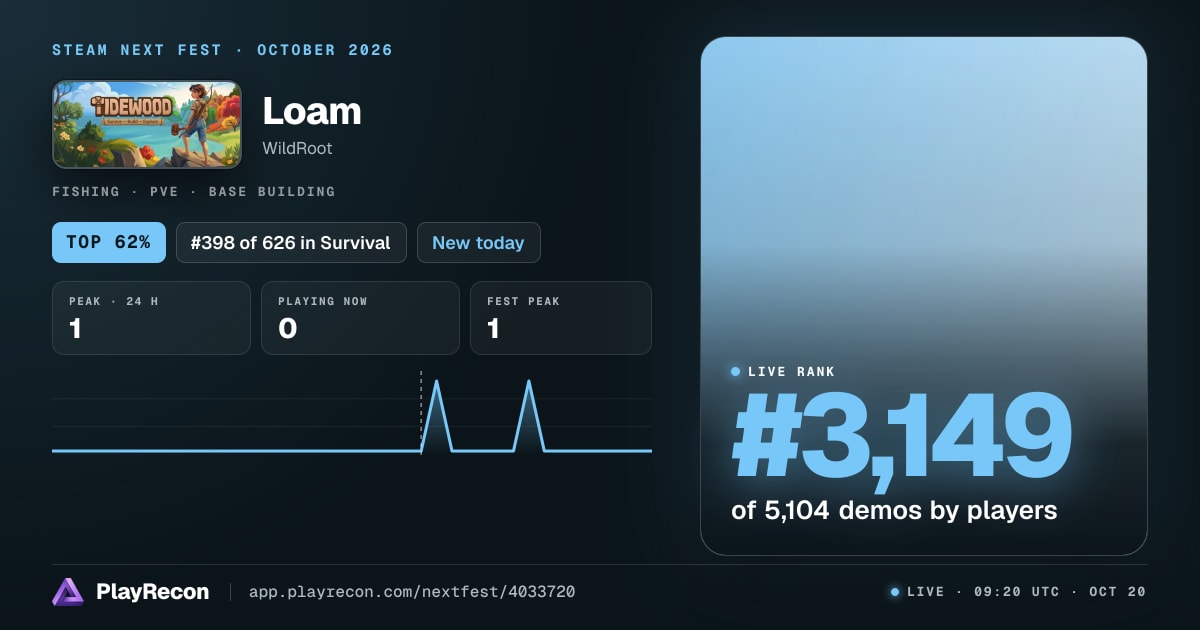This screenshot has height=630, width=1200.
Task: Click the dashed marker on the player chart
Action: 421,411
